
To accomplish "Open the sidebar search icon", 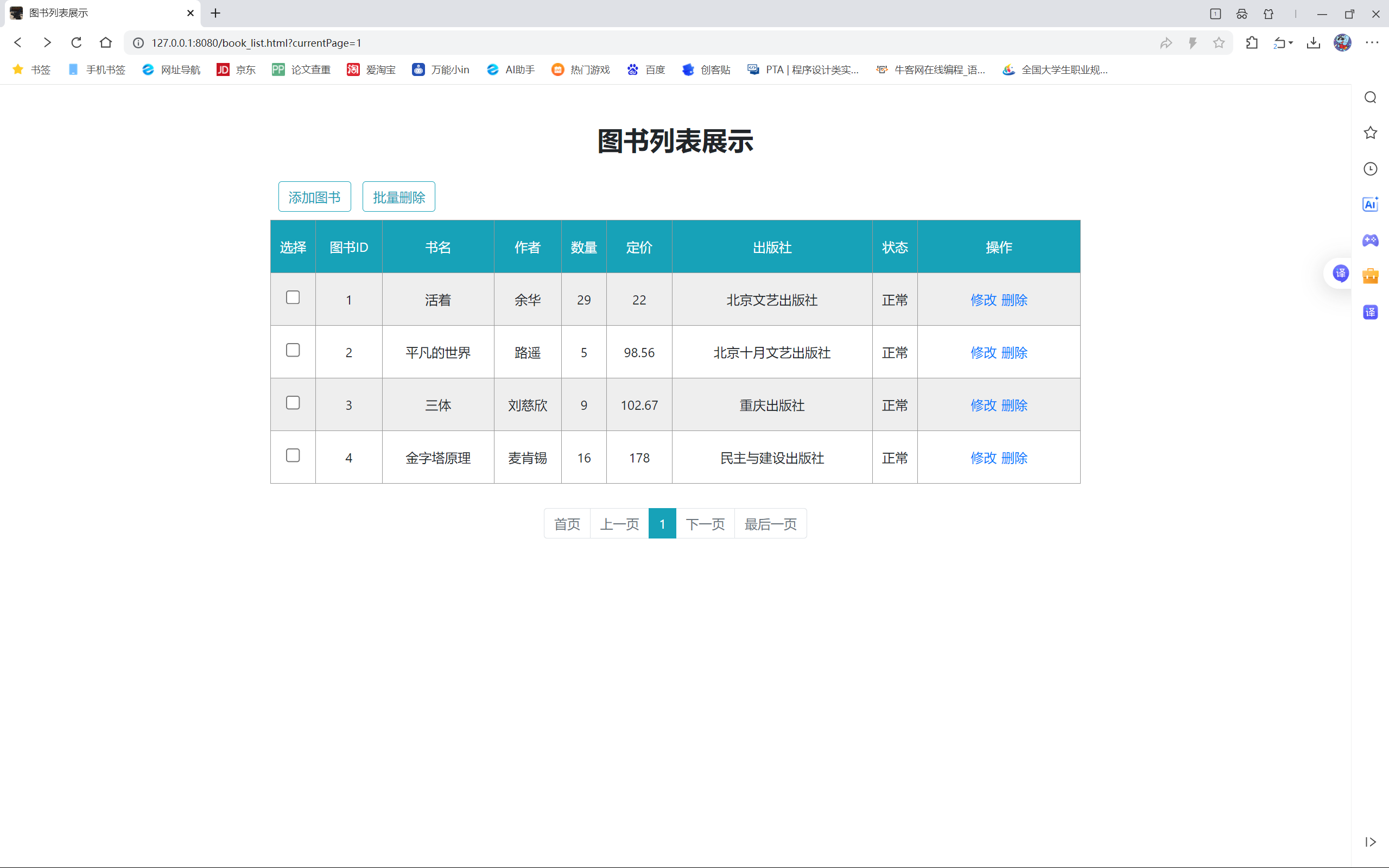I will pyautogui.click(x=1370, y=97).
